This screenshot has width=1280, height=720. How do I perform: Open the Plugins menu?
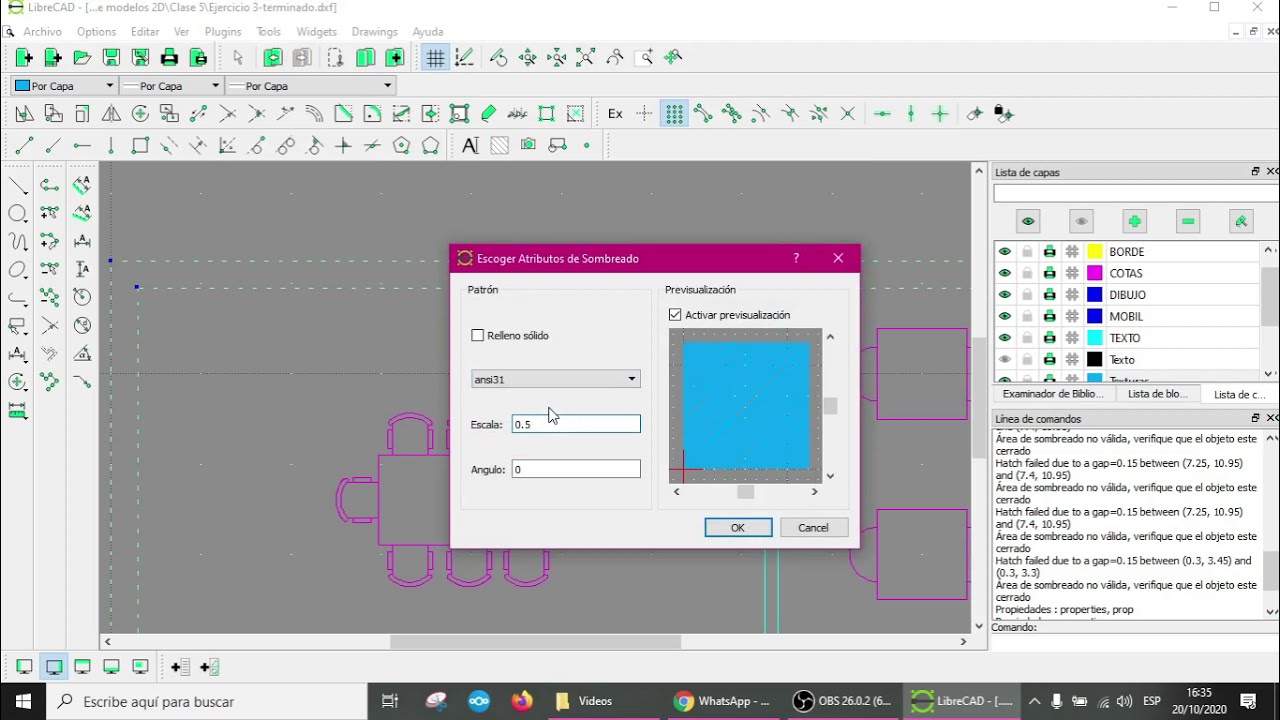pyautogui.click(x=223, y=32)
